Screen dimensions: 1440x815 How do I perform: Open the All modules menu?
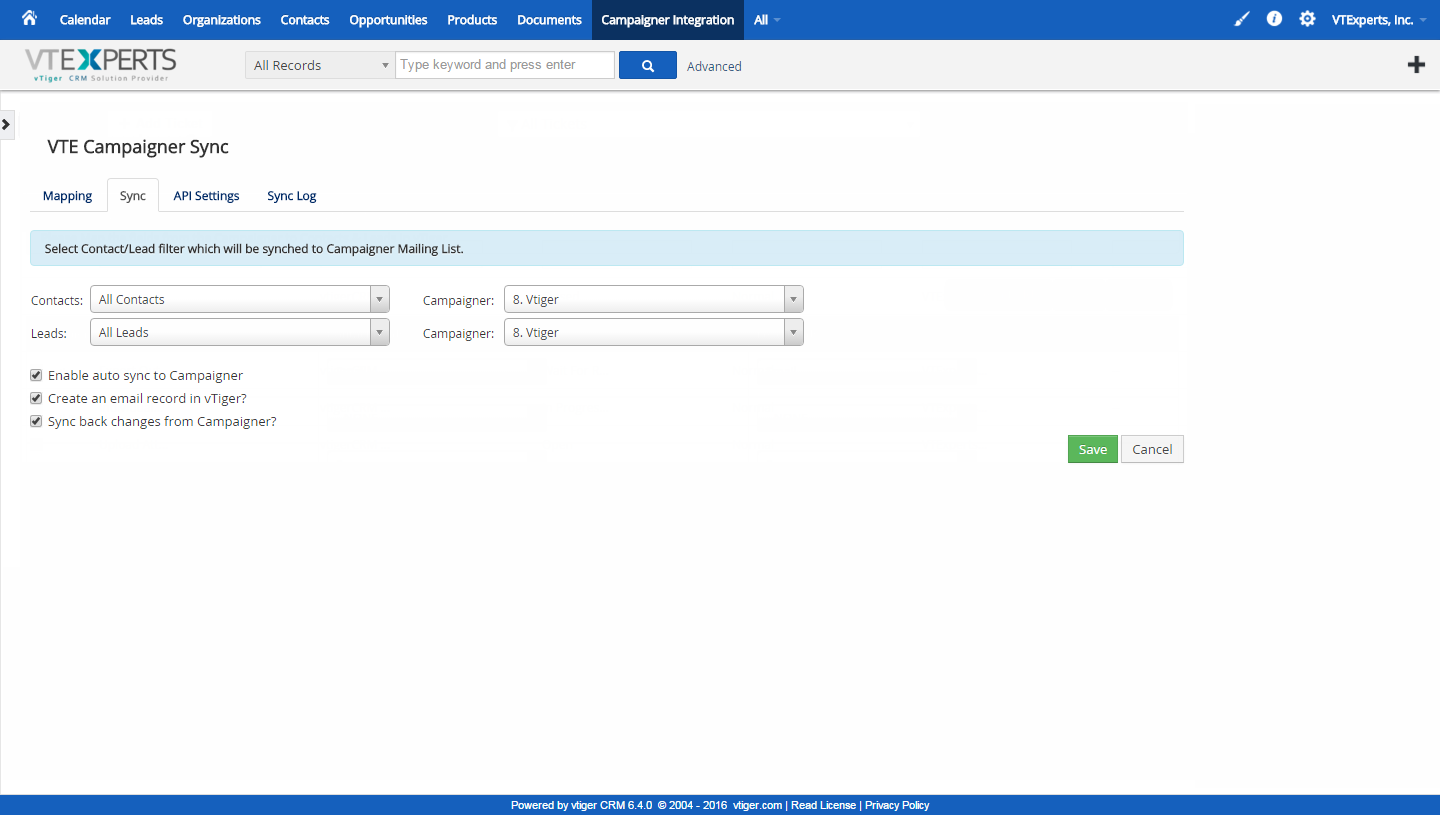[767, 20]
